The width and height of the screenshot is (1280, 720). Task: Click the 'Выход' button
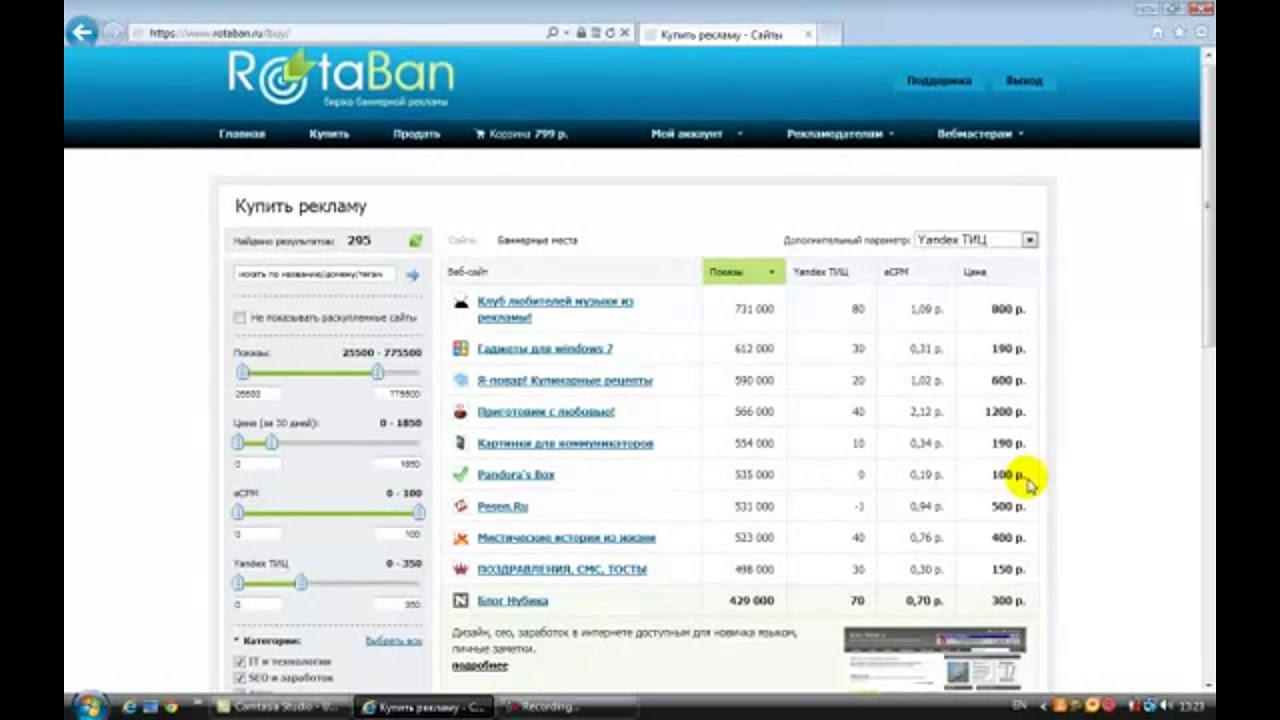point(1024,80)
